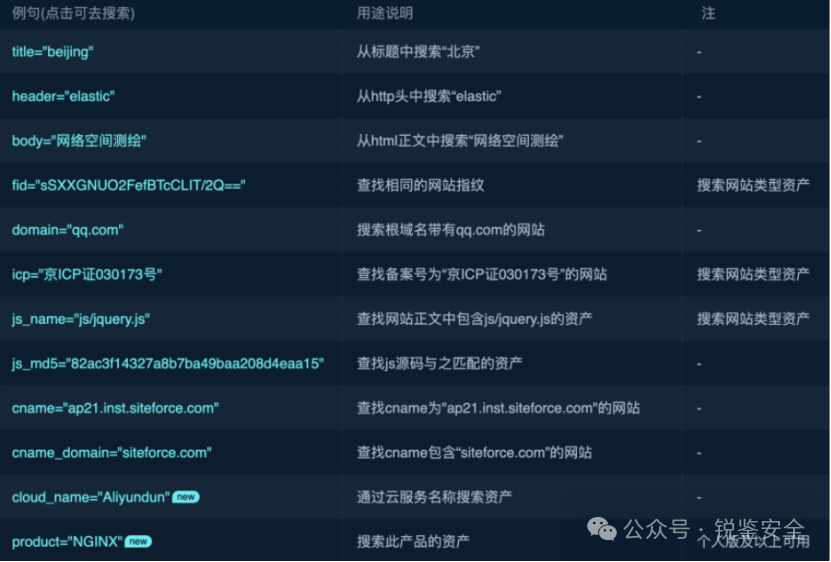Screen dimensions: 831x562
Task: Search with the cname="ap21.inst.siteforce.com" example
Action: (x=115, y=408)
